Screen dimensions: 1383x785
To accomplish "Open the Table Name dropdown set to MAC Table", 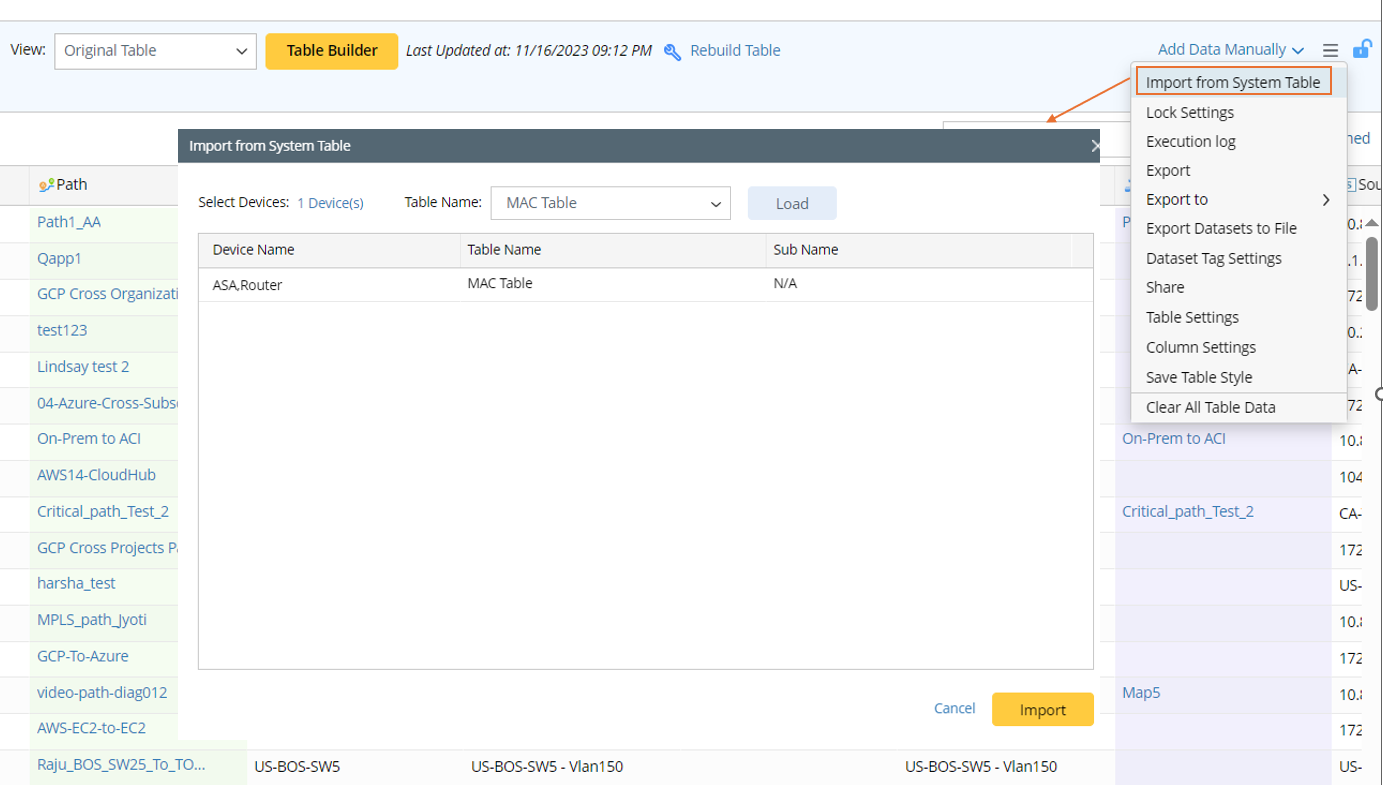I will click(609, 203).
